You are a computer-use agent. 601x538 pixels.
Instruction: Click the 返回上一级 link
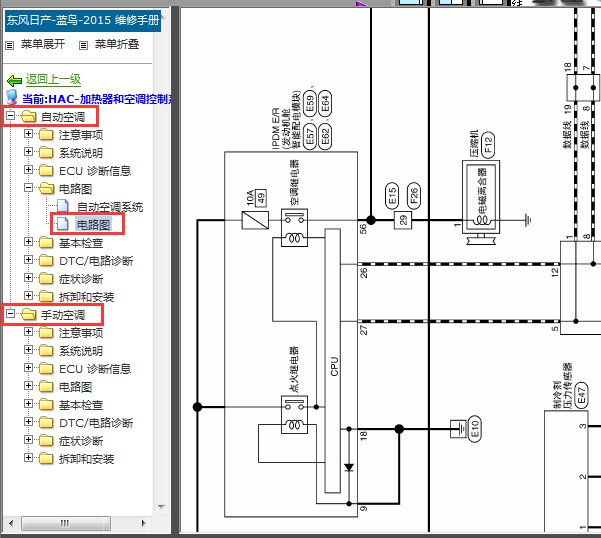53,79
